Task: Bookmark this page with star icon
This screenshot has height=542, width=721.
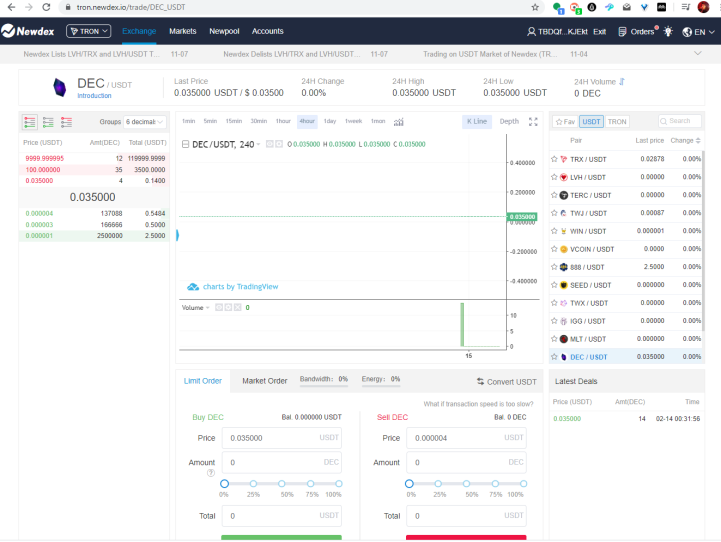Action: tap(535, 7)
